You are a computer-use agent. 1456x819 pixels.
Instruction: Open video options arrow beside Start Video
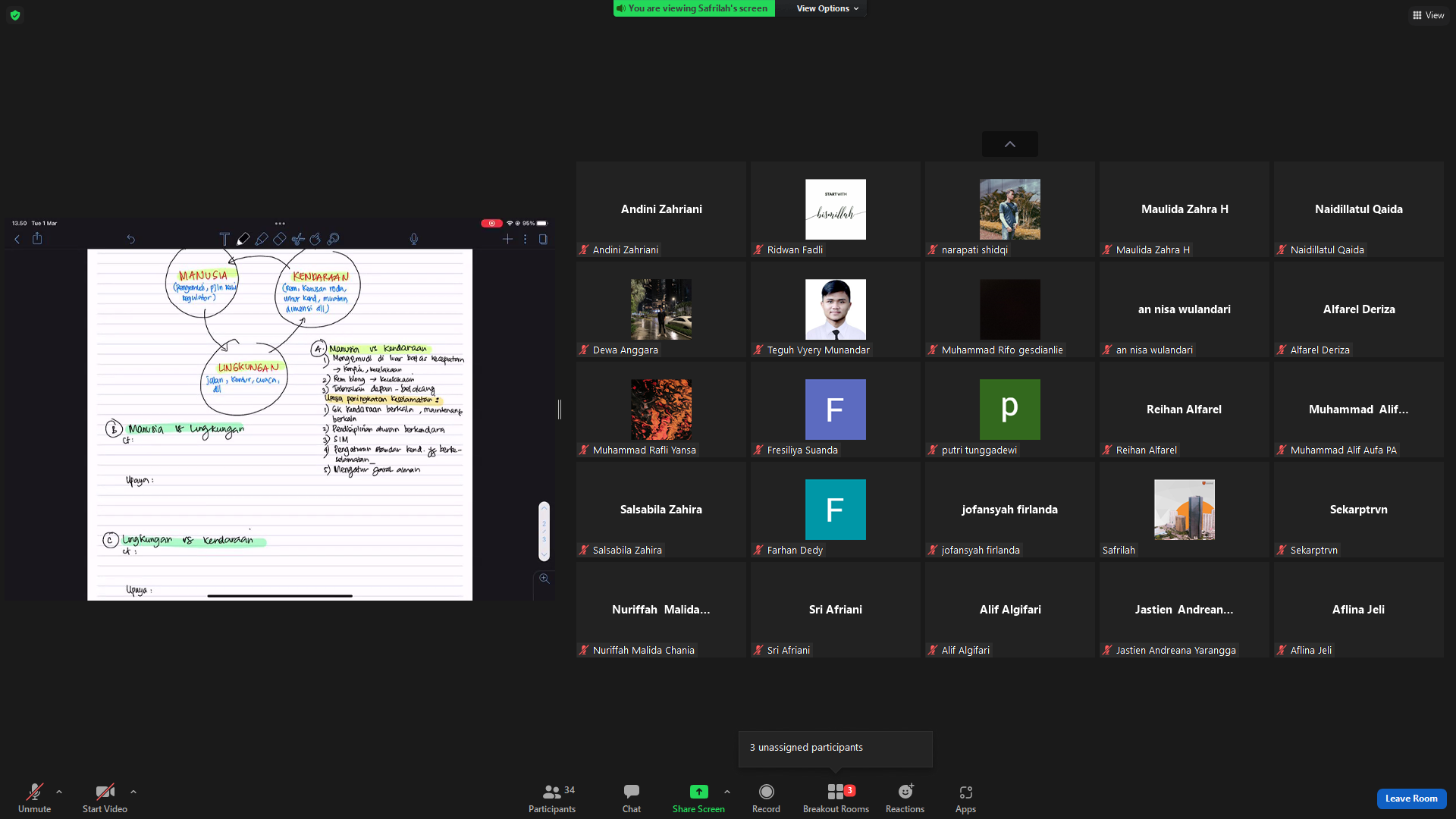click(133, 792)
